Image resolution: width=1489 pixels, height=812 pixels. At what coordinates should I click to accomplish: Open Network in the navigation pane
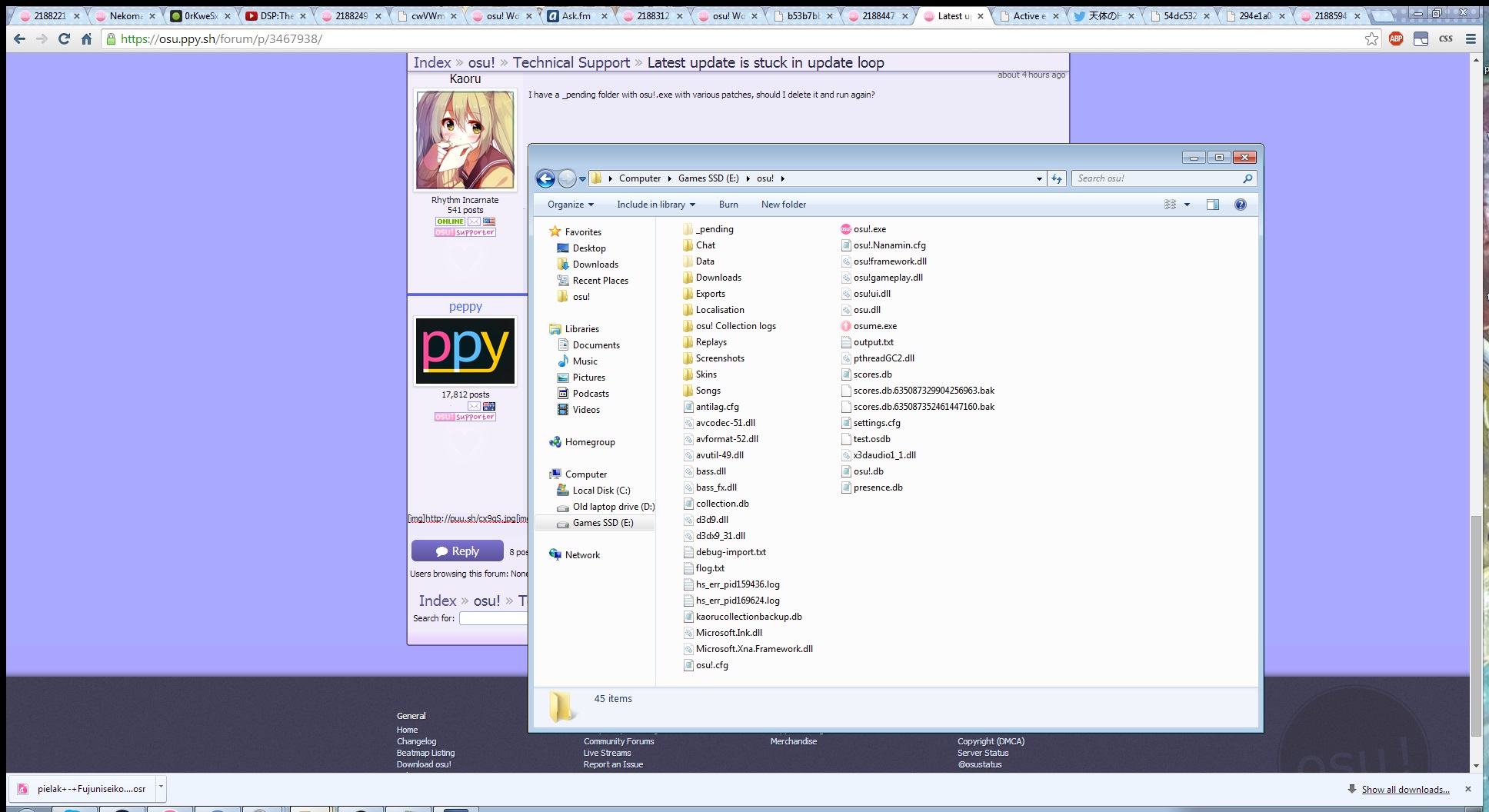tap(575, 555)
